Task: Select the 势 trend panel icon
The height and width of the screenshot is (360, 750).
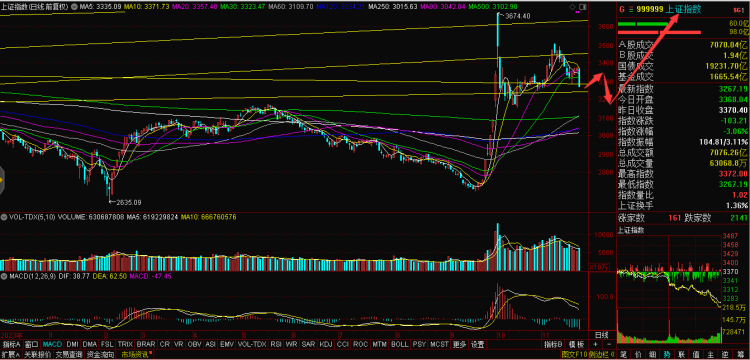Action: point(667,355)
